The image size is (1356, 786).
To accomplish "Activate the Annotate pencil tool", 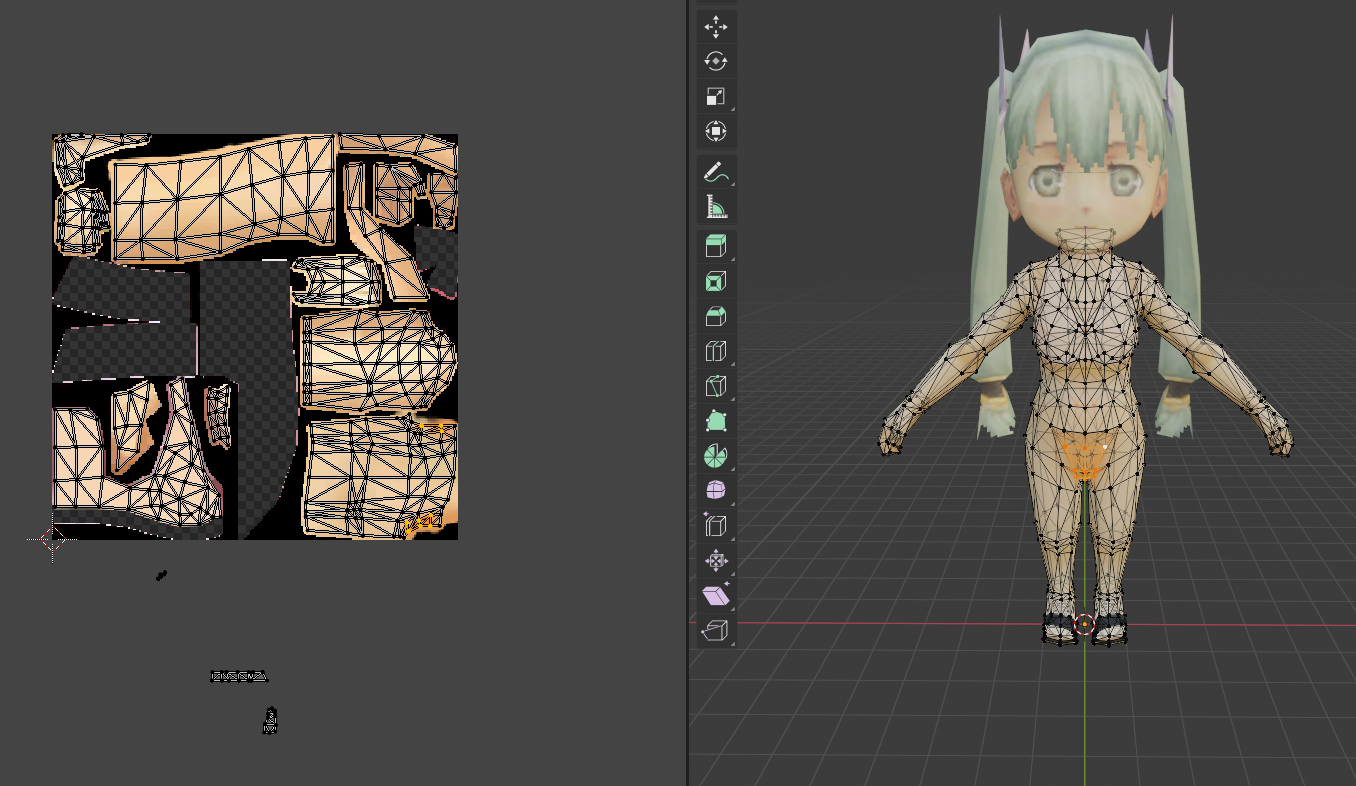I will tap(716, 172).
